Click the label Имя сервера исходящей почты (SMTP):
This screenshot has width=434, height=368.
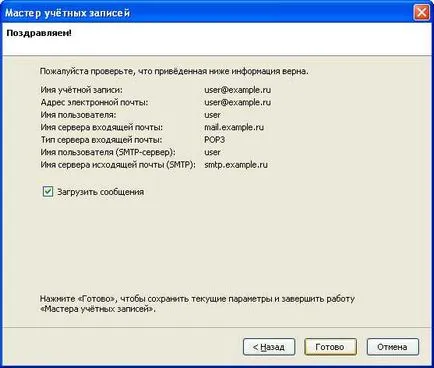tap(118, 165)
